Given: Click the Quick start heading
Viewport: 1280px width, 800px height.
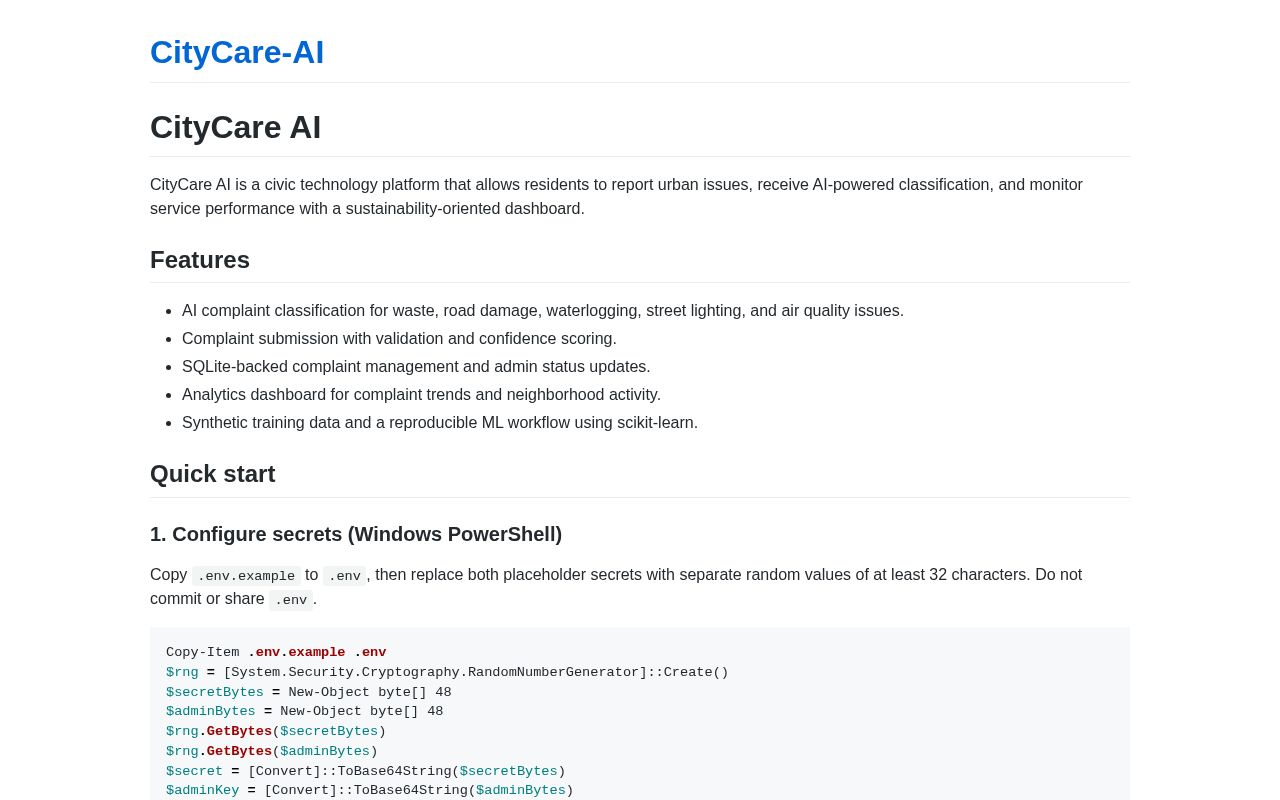Looking at the screenshot, I should pyautogui.click(x=213, y=474).
